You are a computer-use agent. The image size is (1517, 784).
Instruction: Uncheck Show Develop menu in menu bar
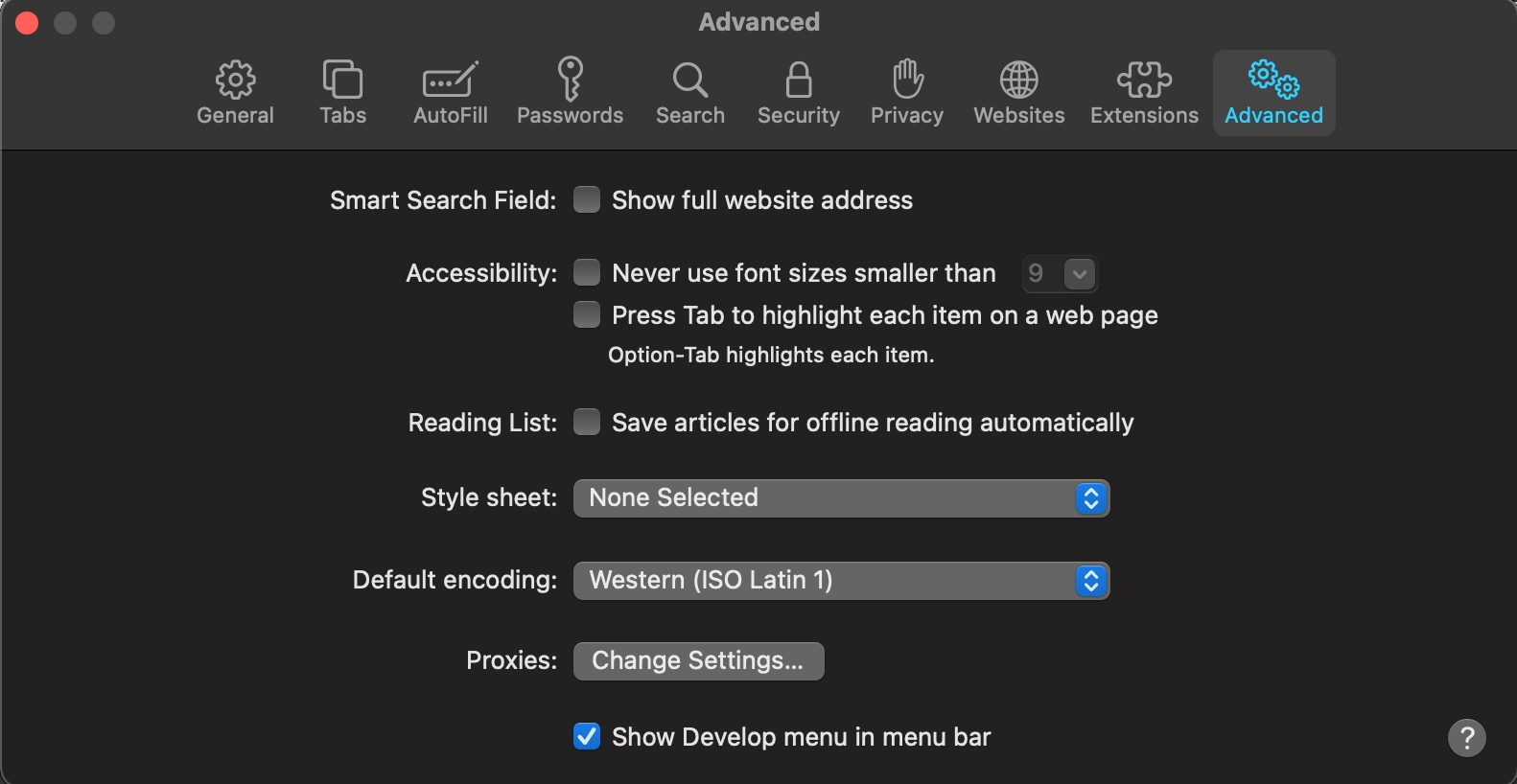tap(587, 736)
